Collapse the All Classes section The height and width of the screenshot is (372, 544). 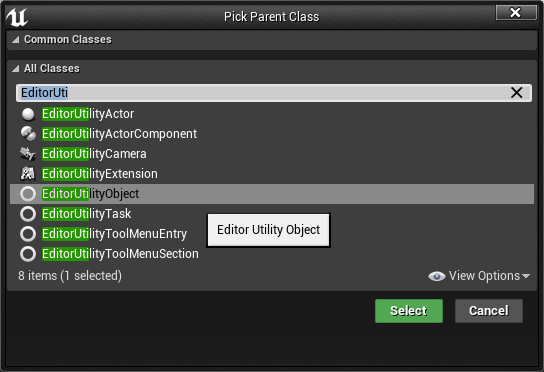pos(15,69)
